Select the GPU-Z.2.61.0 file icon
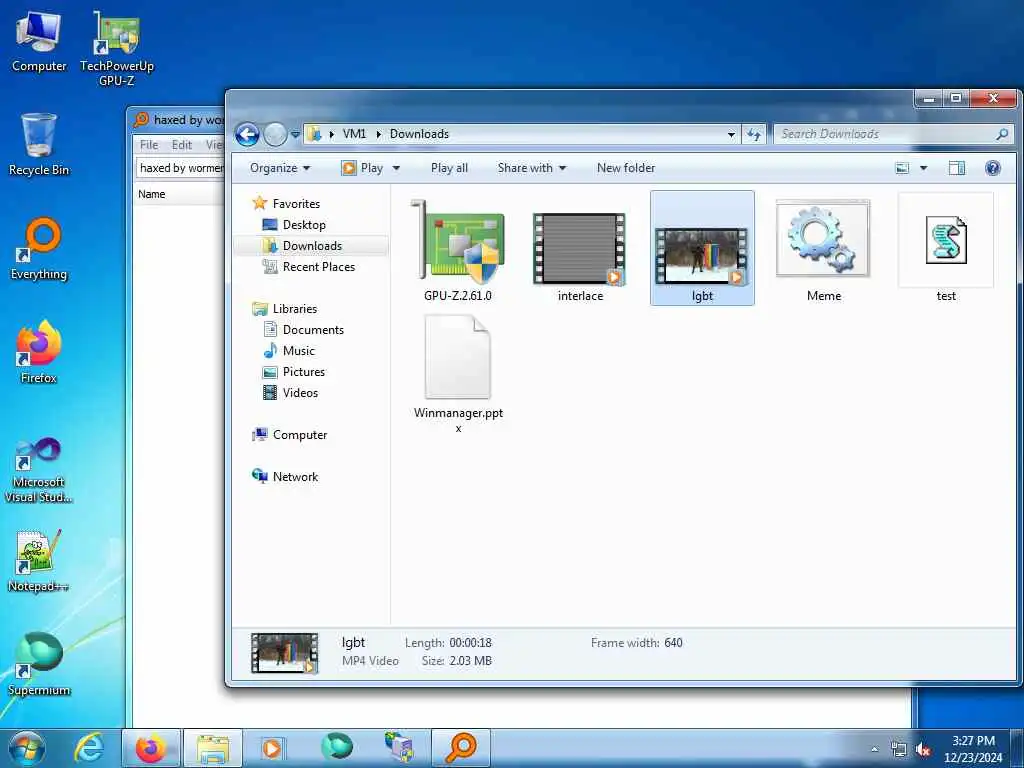This screenshot has width=1024, height=768. coord(458,249)
